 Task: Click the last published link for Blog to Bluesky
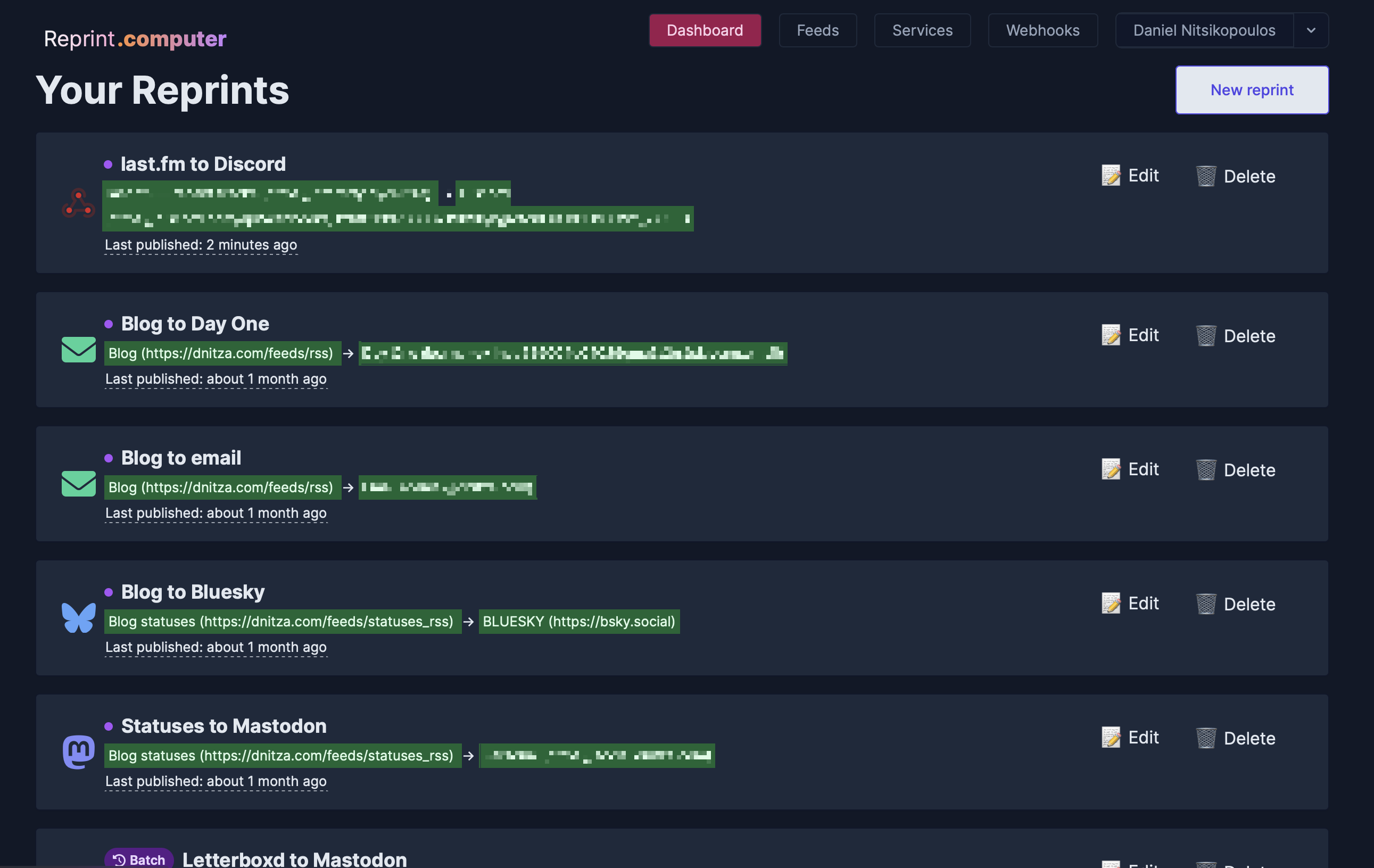(215, 647)
